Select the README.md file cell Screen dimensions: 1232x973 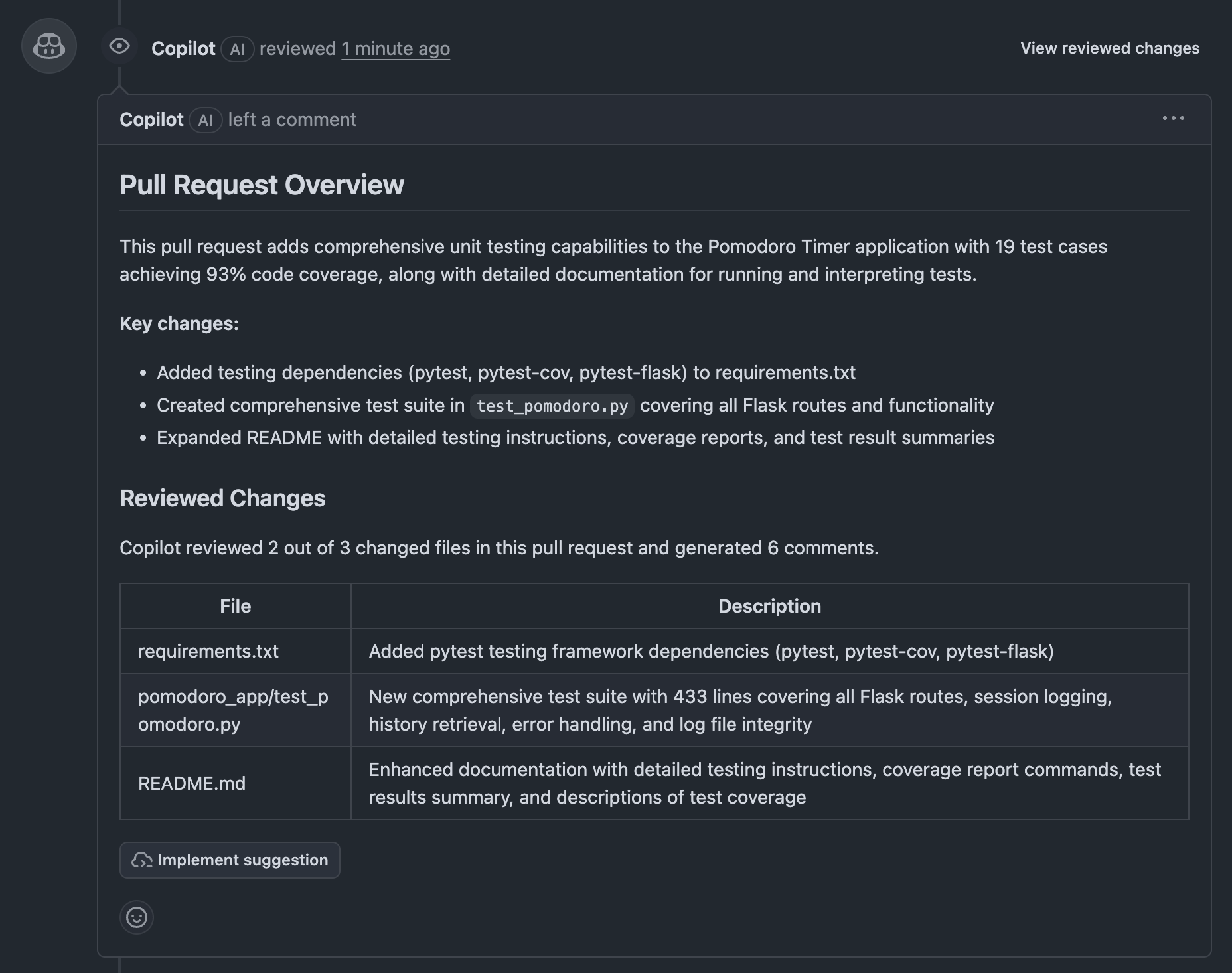coord(192,783)
